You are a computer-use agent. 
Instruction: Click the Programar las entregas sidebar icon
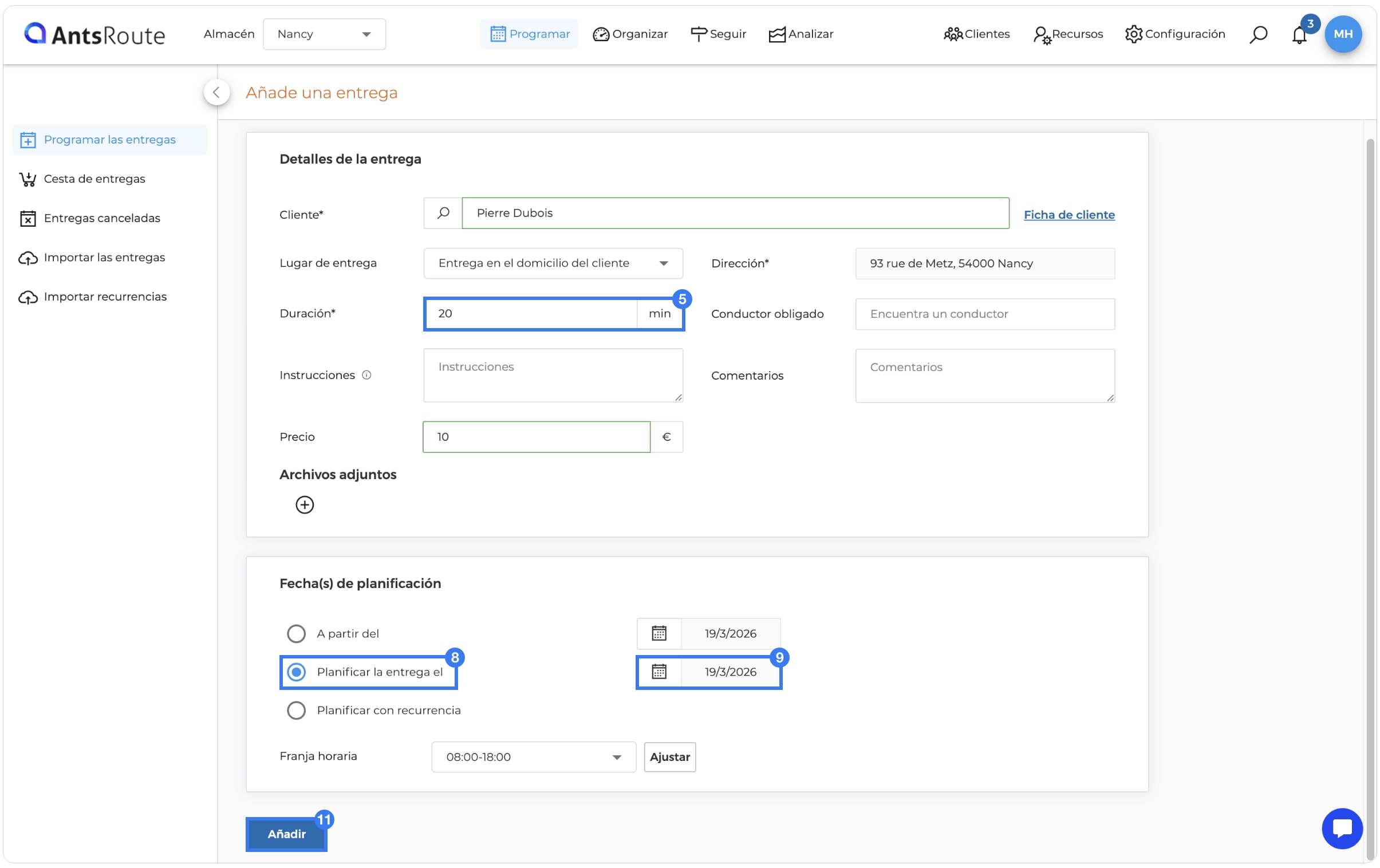click(28, 140)
